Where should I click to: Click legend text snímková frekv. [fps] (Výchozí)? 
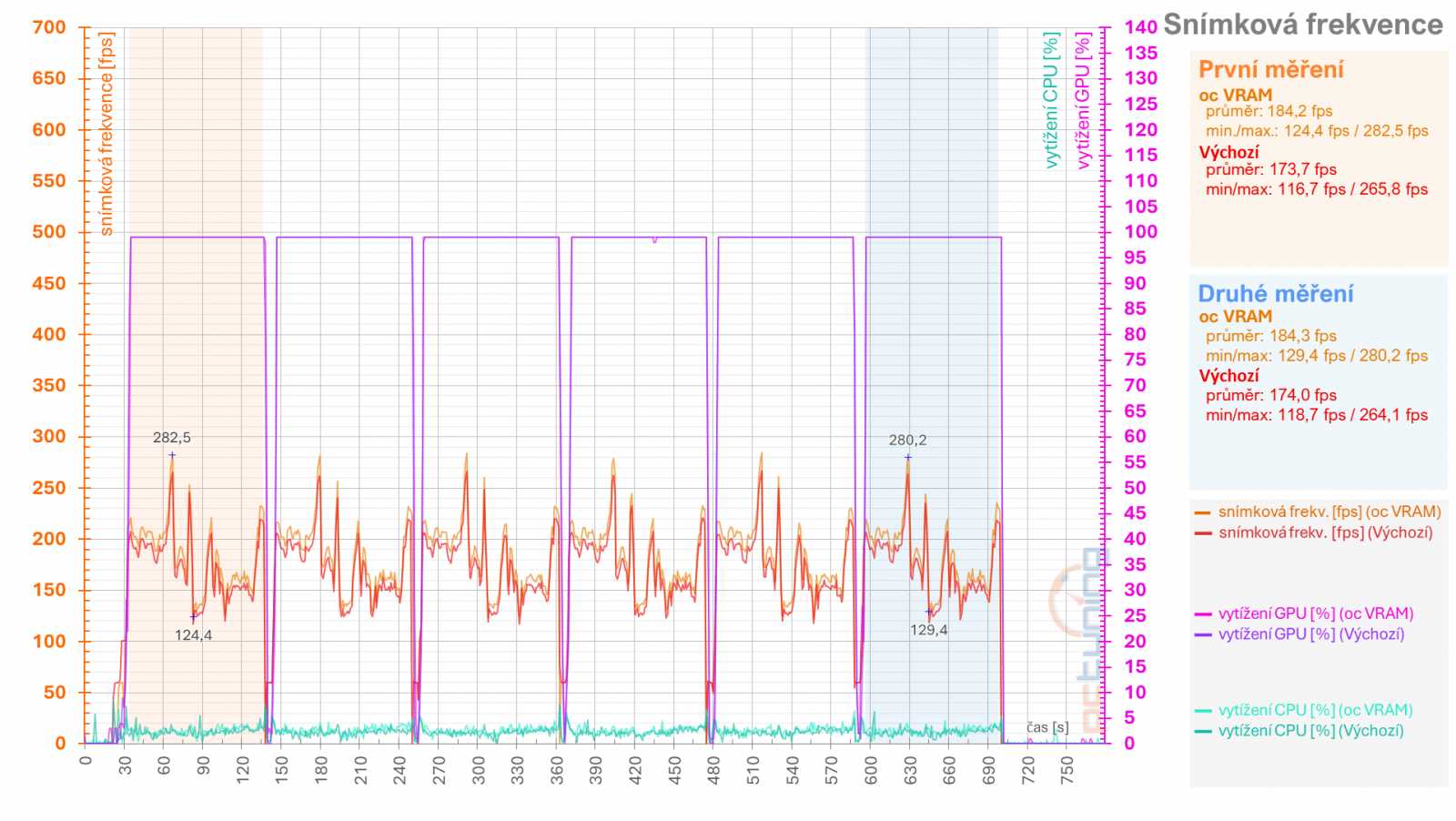(x=1325, y=532)
